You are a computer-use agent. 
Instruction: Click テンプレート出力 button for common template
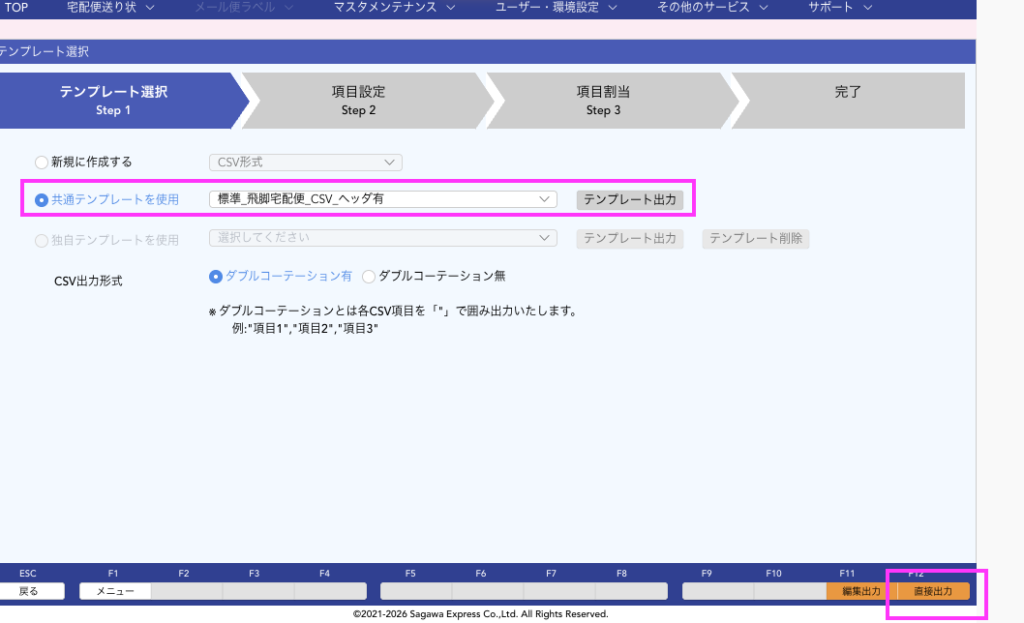629,200
